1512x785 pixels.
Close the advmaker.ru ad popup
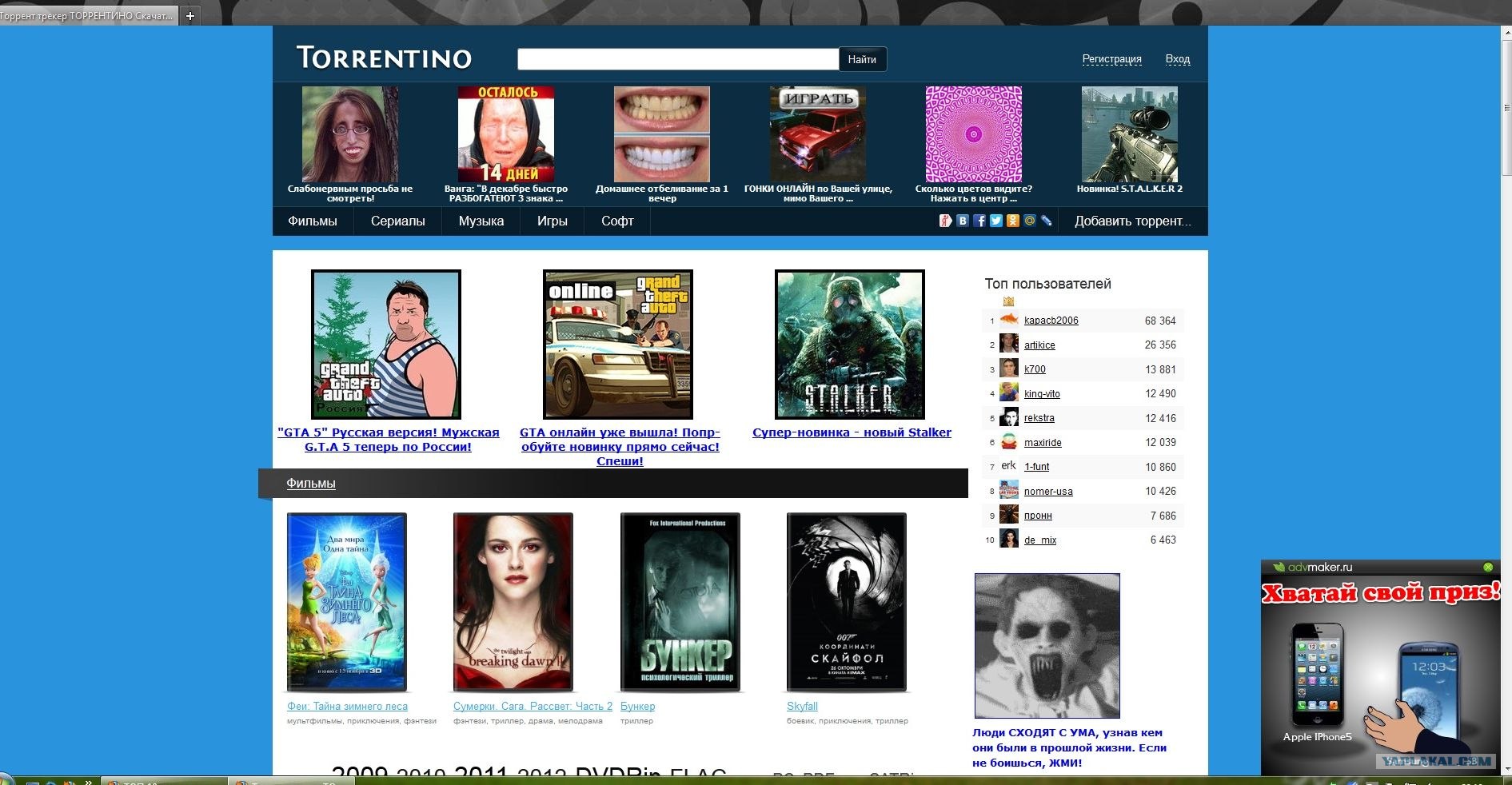1488,567
